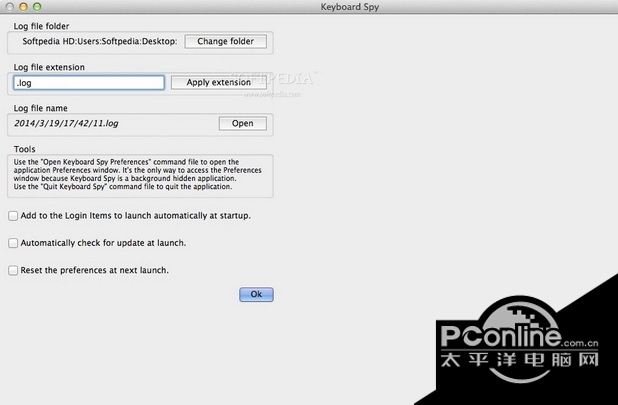The image size is (618, 405).
Task: Check Reset the preferences at next launch
Action: 13,270
